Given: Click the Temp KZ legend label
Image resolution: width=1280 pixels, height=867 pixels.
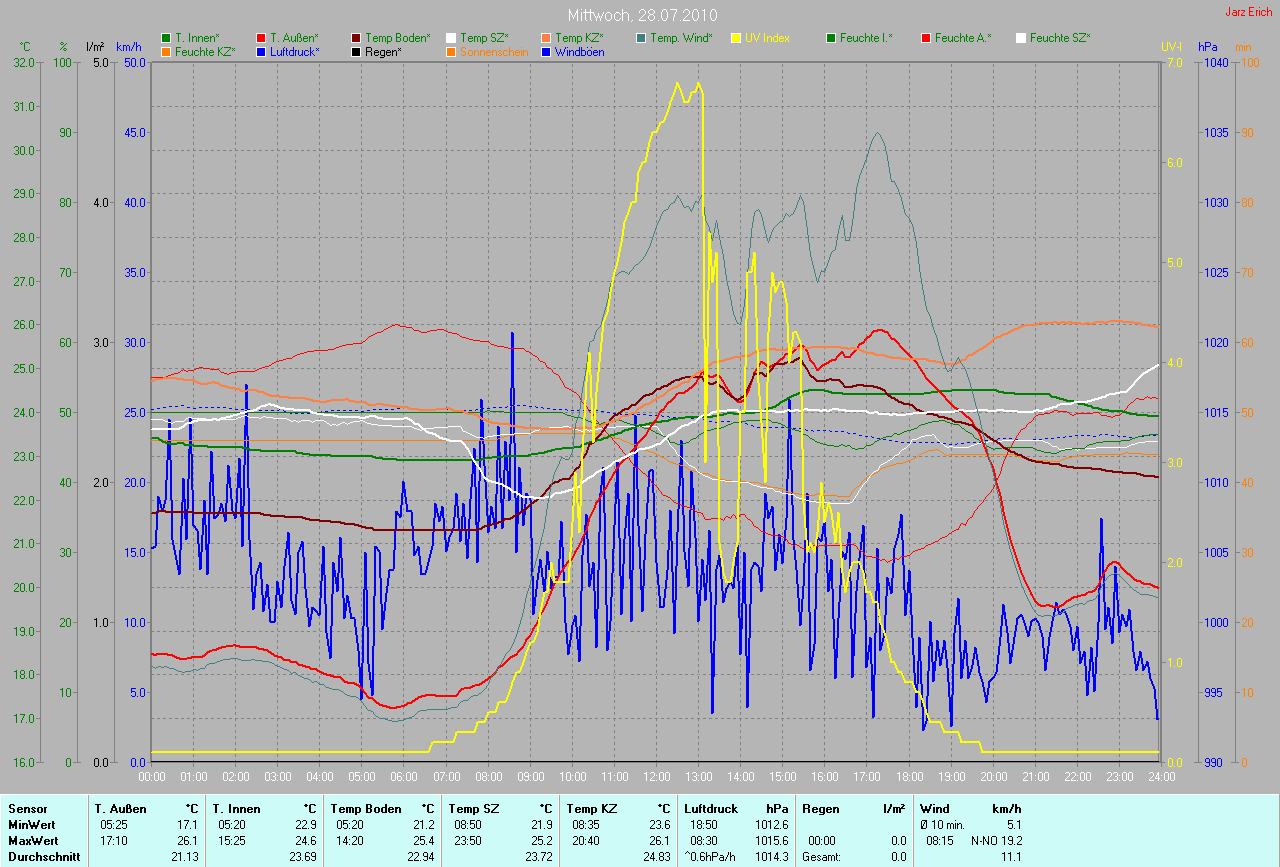Looking at the screenshot, I should (x=579, y=38).
